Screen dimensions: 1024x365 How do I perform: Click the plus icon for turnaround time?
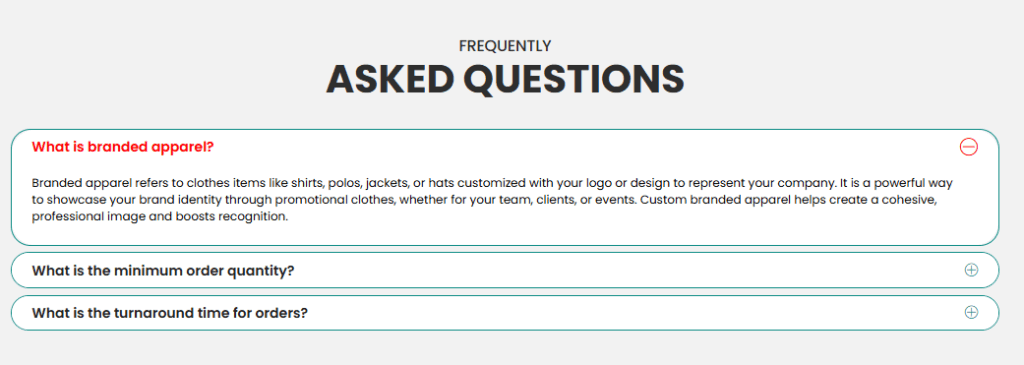pos(971,312)
